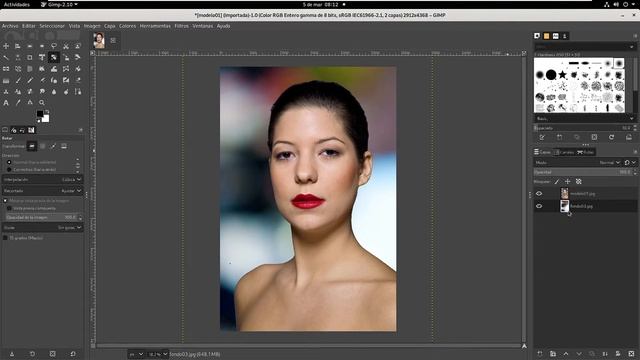Select the Blur/Sharpen drop tool
This screenshot has height=360, width=640.
click(53, 92)
